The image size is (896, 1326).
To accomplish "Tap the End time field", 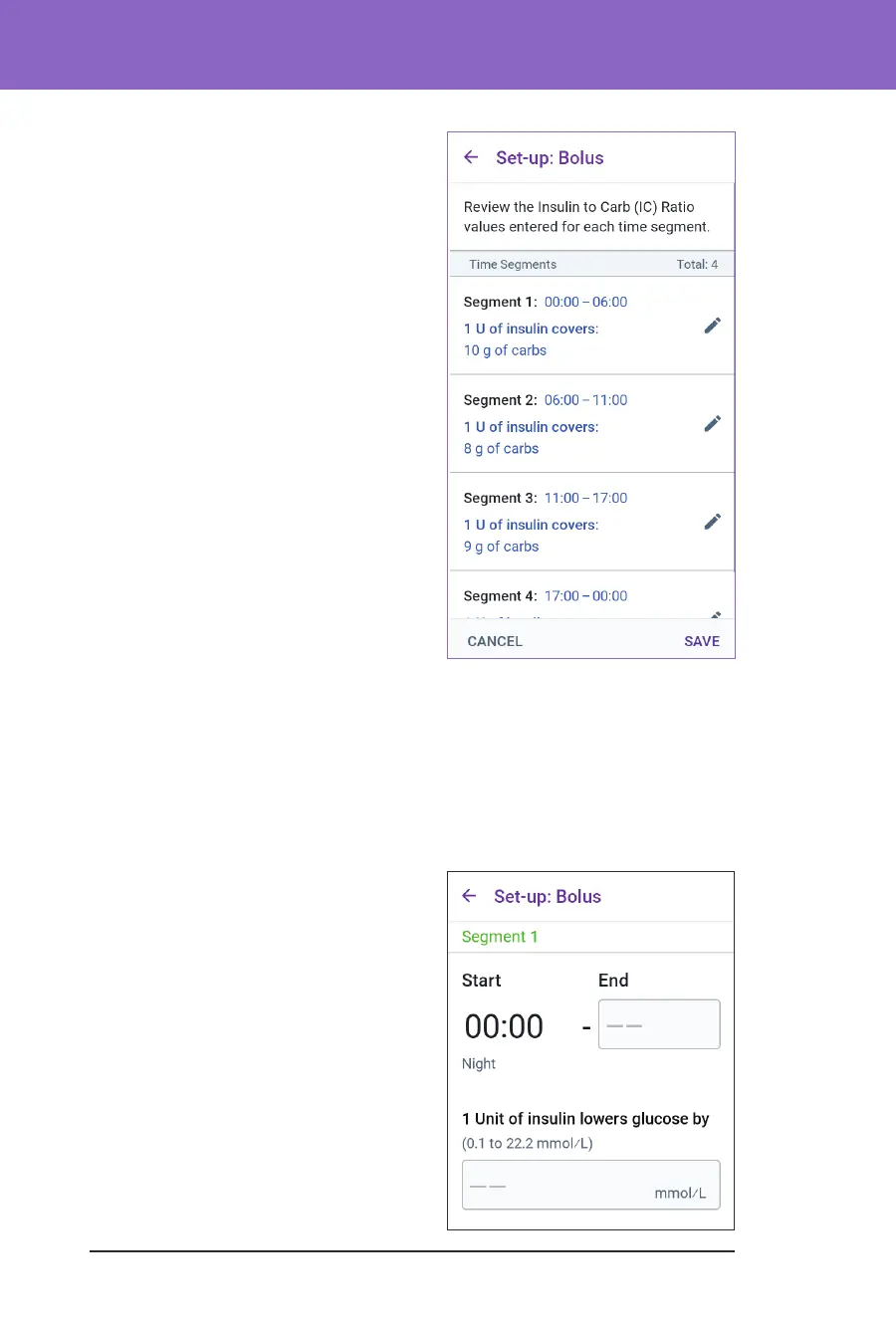I will [658, 1024].
